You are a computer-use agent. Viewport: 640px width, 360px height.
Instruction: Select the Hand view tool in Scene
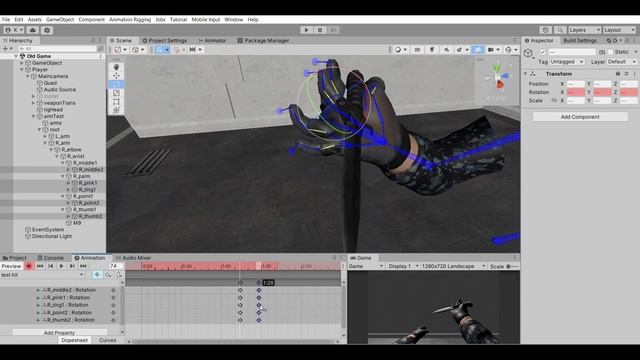point(116,67)
